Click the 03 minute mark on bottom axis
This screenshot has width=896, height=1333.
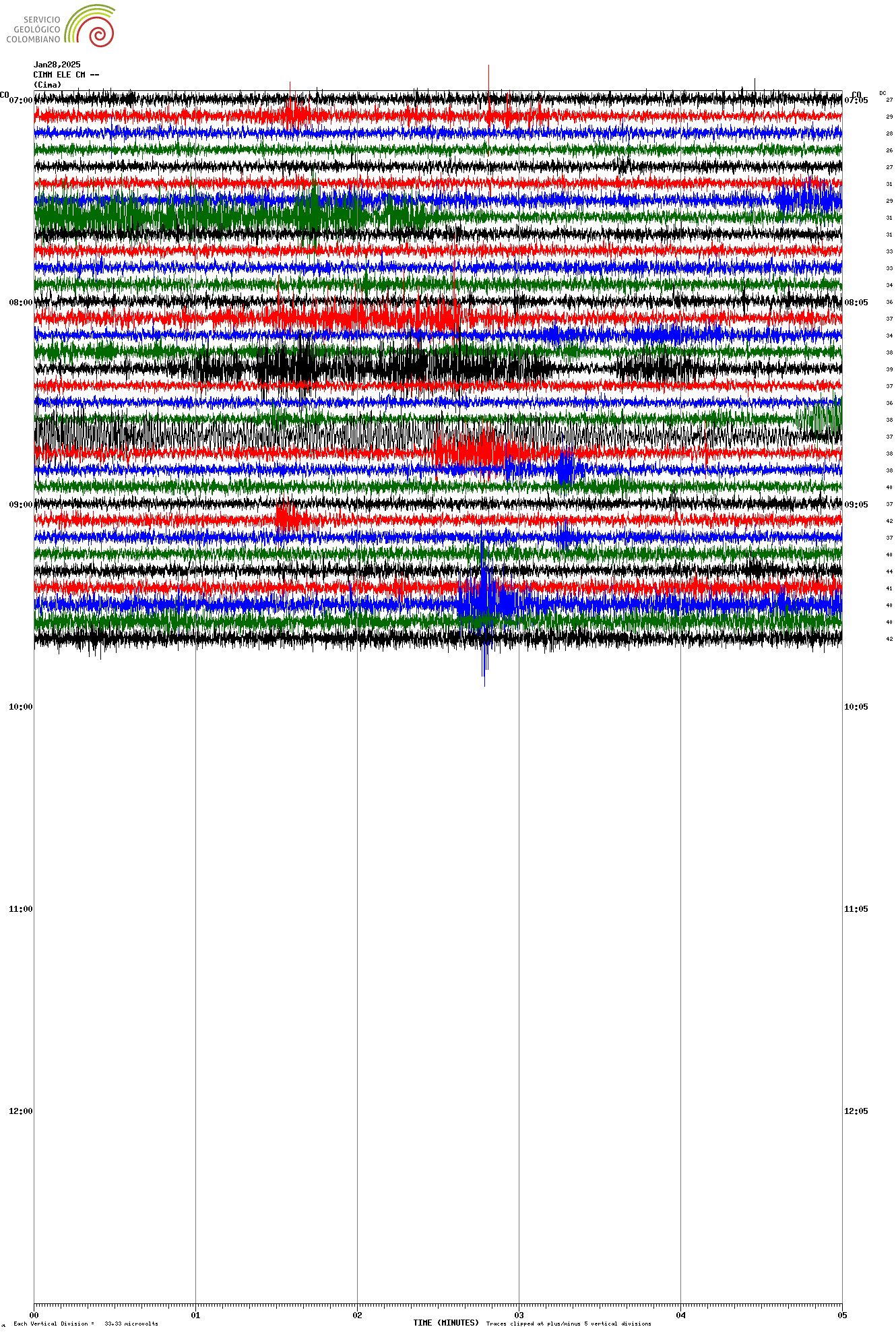click(519, 1315)
